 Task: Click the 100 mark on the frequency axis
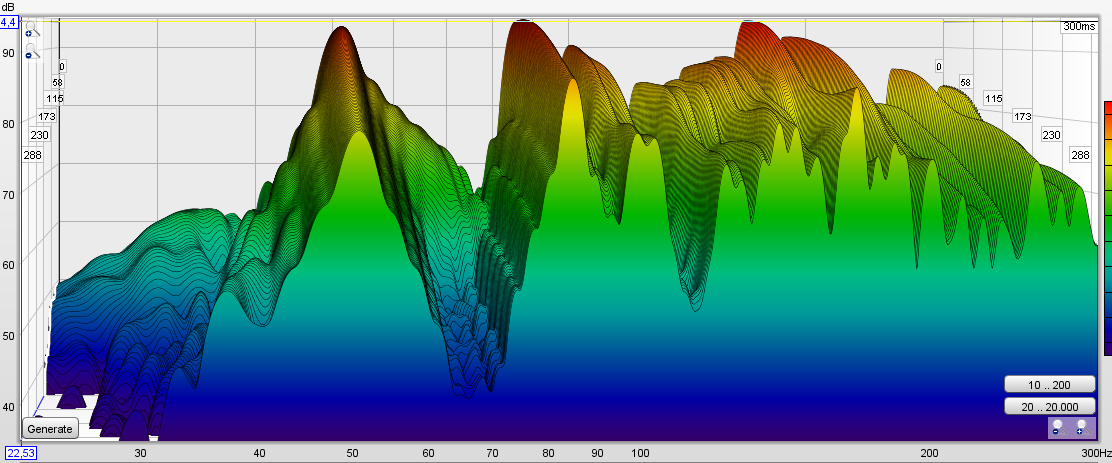click(638, 454)
